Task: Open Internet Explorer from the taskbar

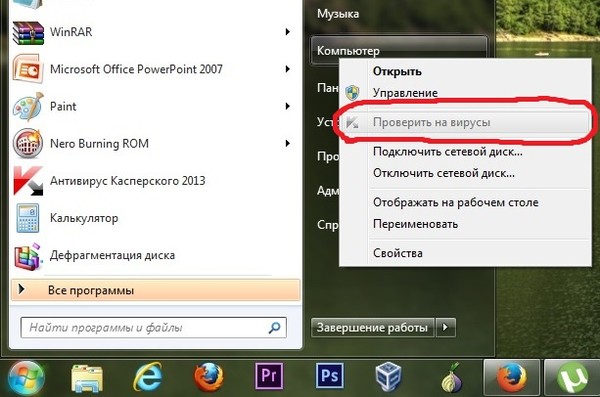Action: click(x=148, y=377)
